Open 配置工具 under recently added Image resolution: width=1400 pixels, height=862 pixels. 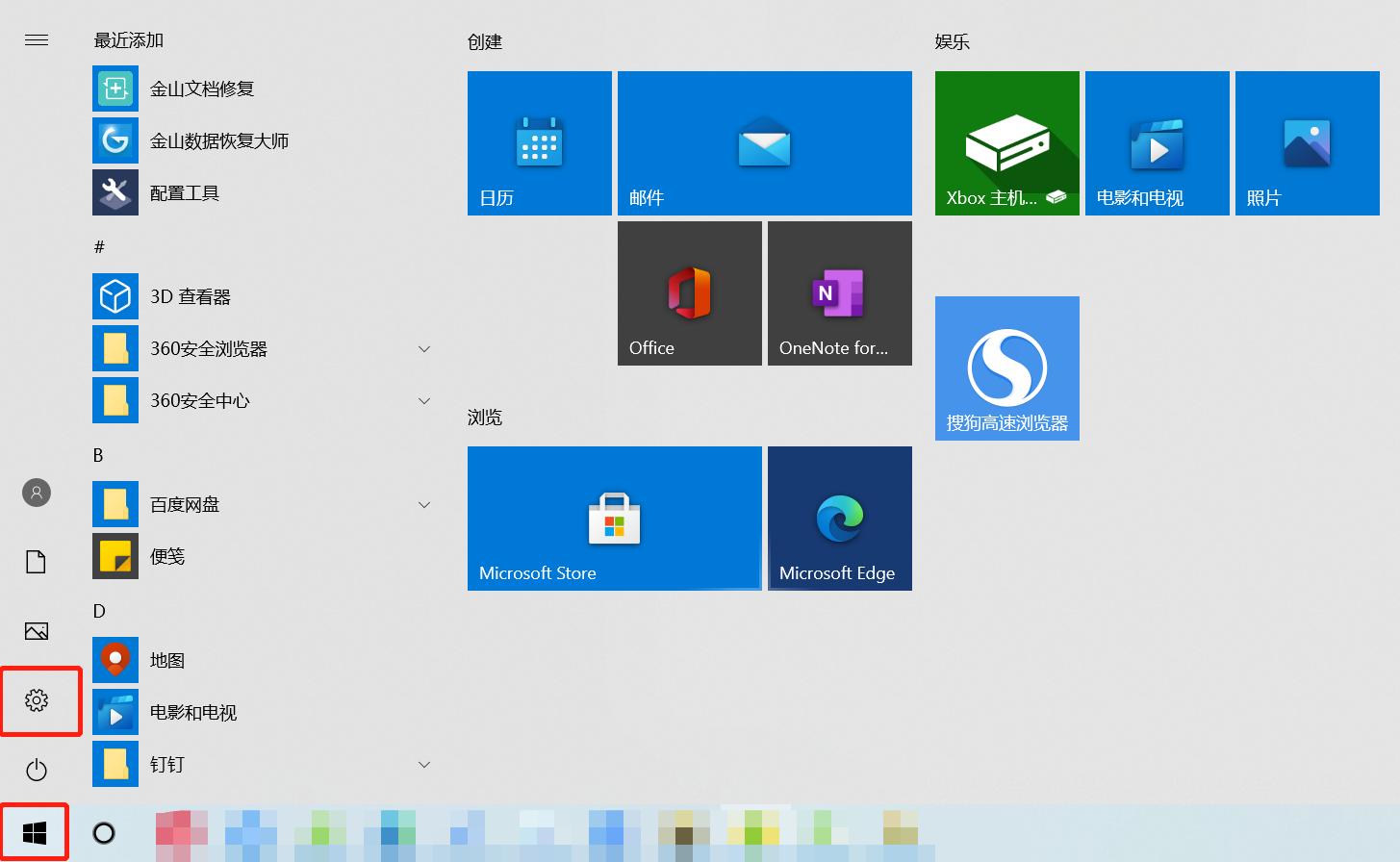(x=183, y=192)
